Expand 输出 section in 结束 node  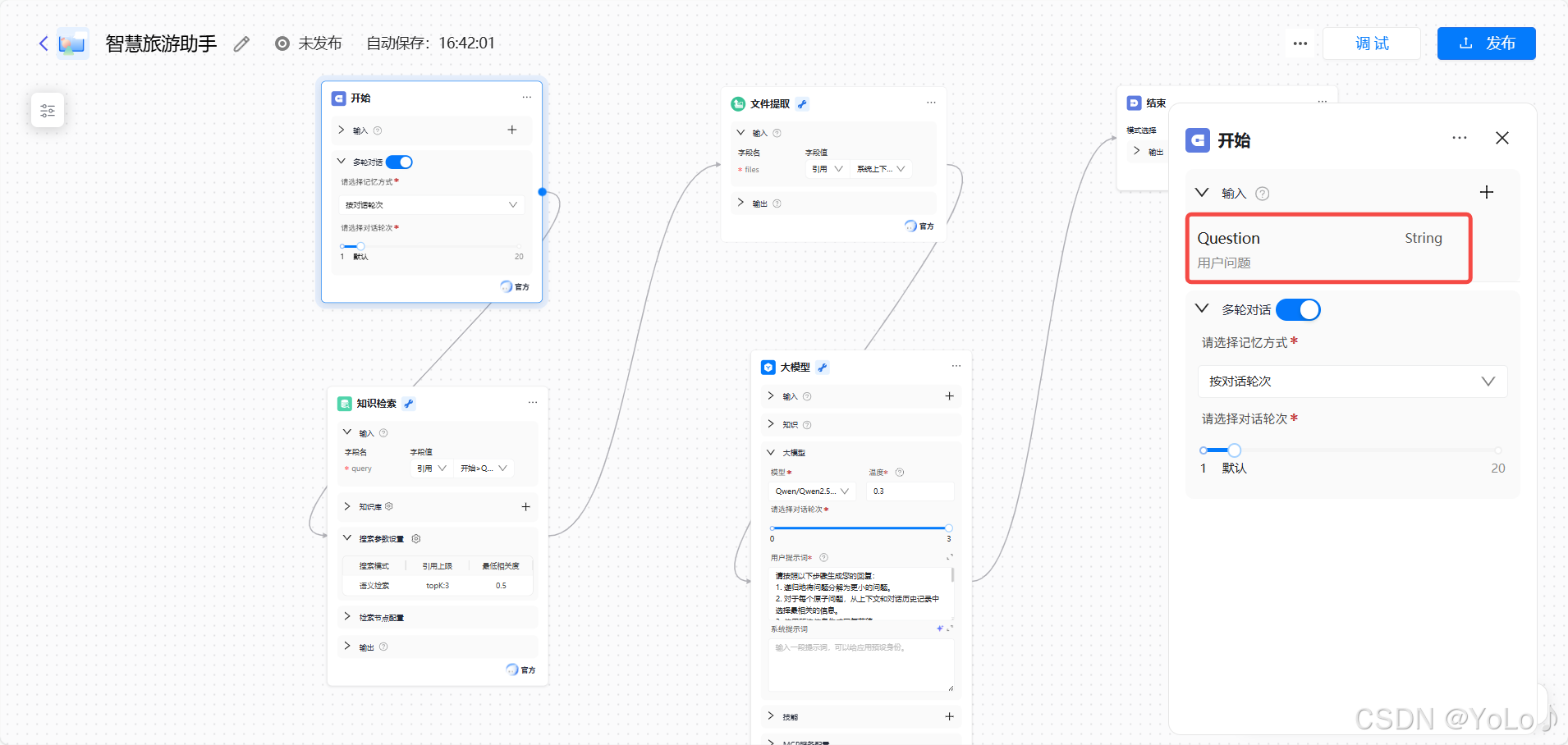pos(1137,151)
